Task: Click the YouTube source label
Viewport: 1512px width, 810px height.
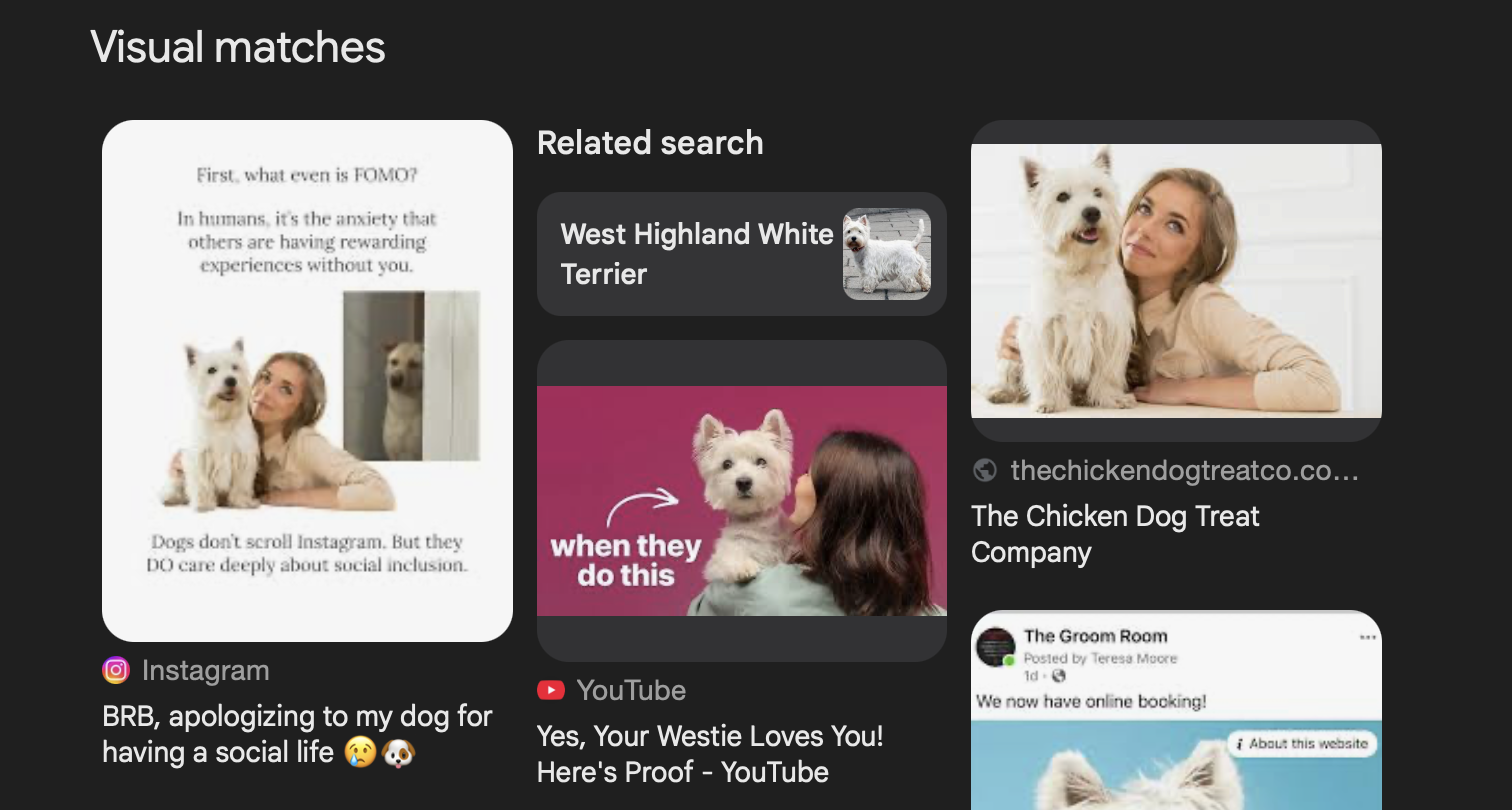Action: coord(631,691)
